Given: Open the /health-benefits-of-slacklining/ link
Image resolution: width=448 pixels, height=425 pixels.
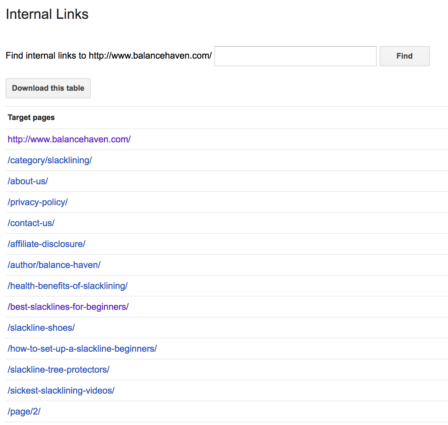Looking at the screenshot, I should pos(68,286).
